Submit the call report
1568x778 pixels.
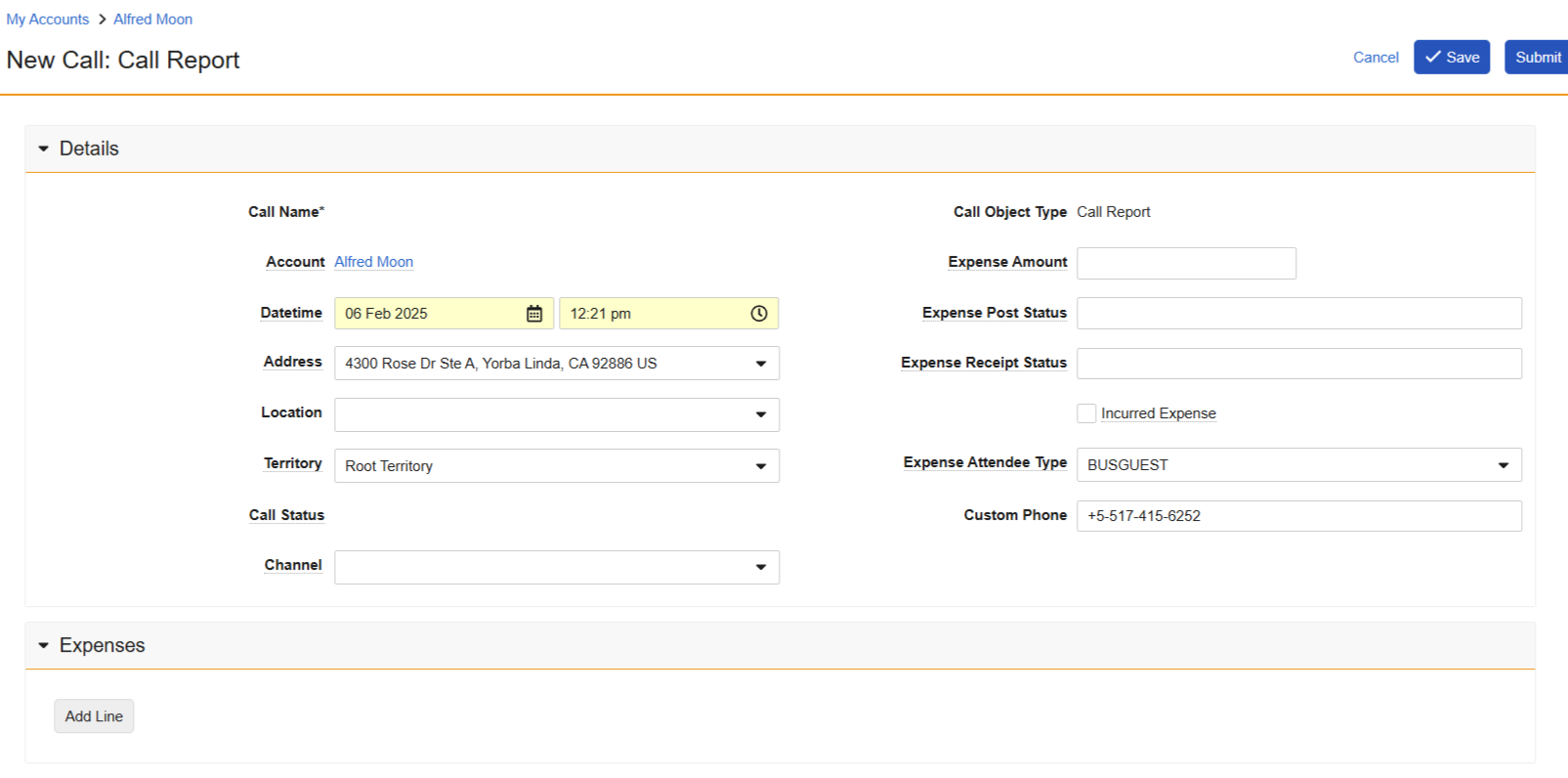[x=1537, y=58]
